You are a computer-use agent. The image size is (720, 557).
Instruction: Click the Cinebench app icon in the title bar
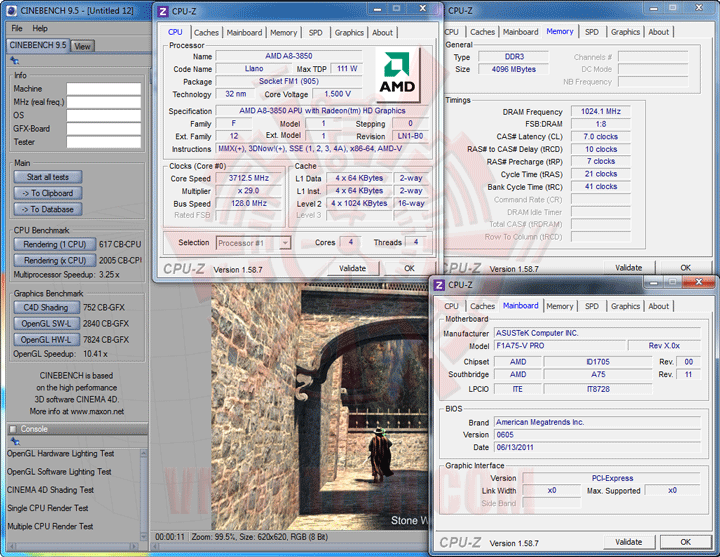12,10
